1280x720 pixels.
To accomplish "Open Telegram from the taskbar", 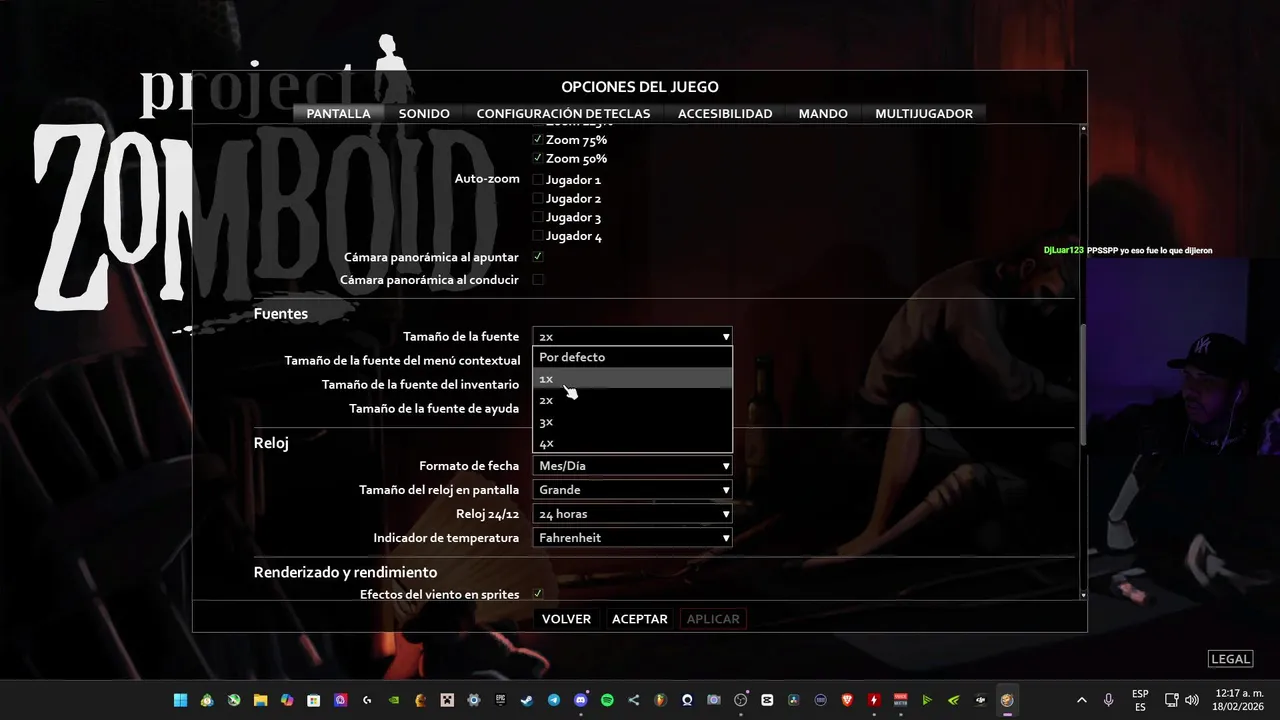I will (553, 700).
